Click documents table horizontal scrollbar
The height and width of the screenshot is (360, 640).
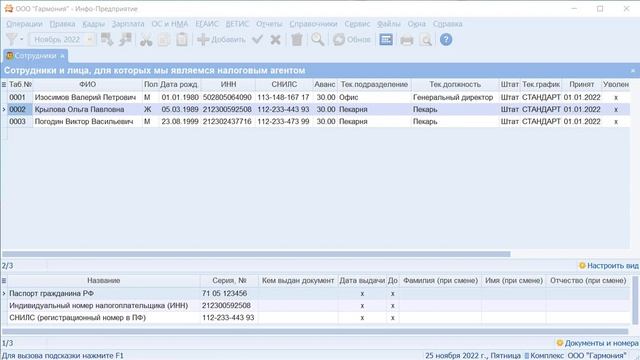point(315,332)
